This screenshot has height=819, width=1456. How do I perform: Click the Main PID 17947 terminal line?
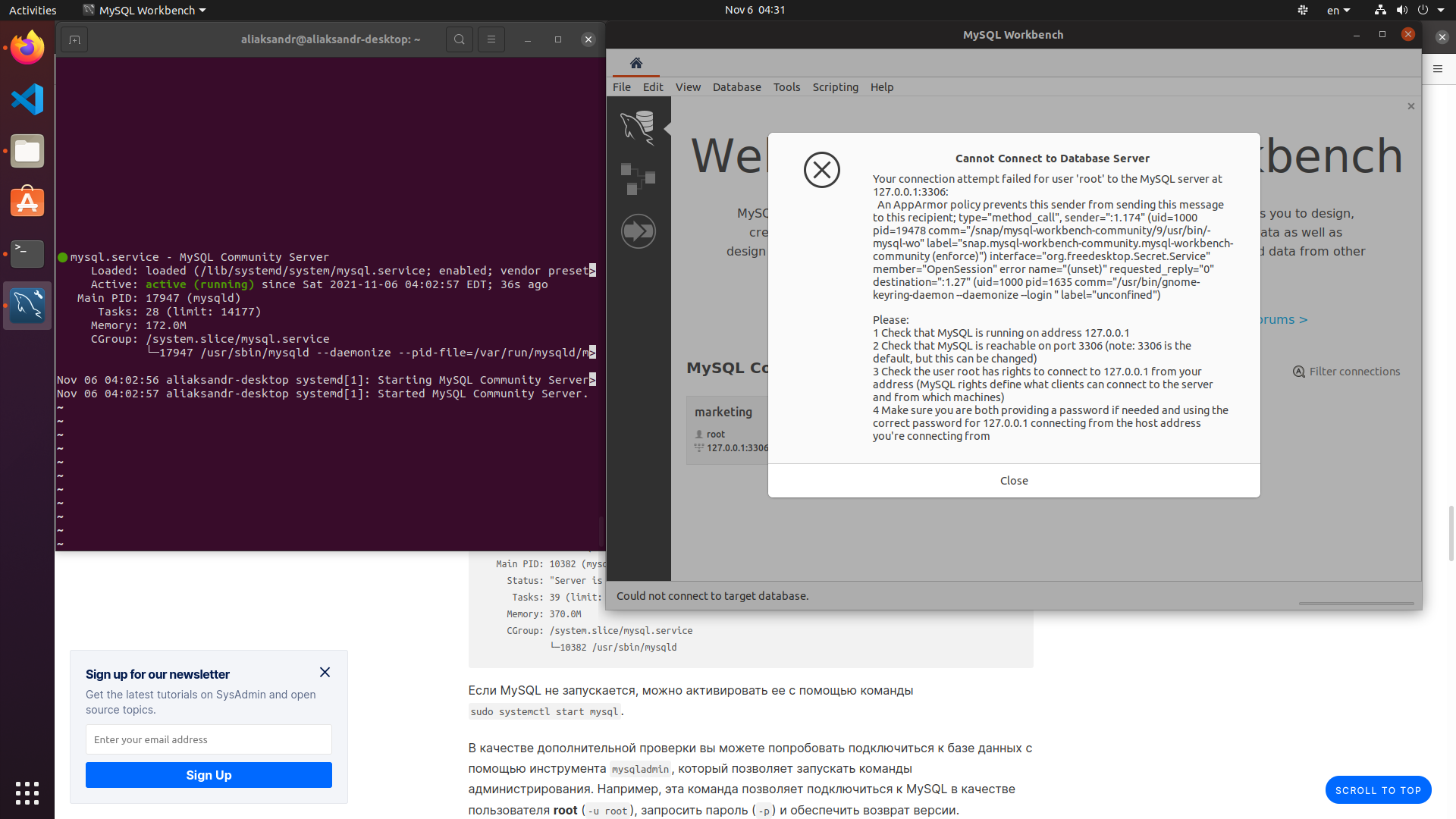tap(158, 298)
